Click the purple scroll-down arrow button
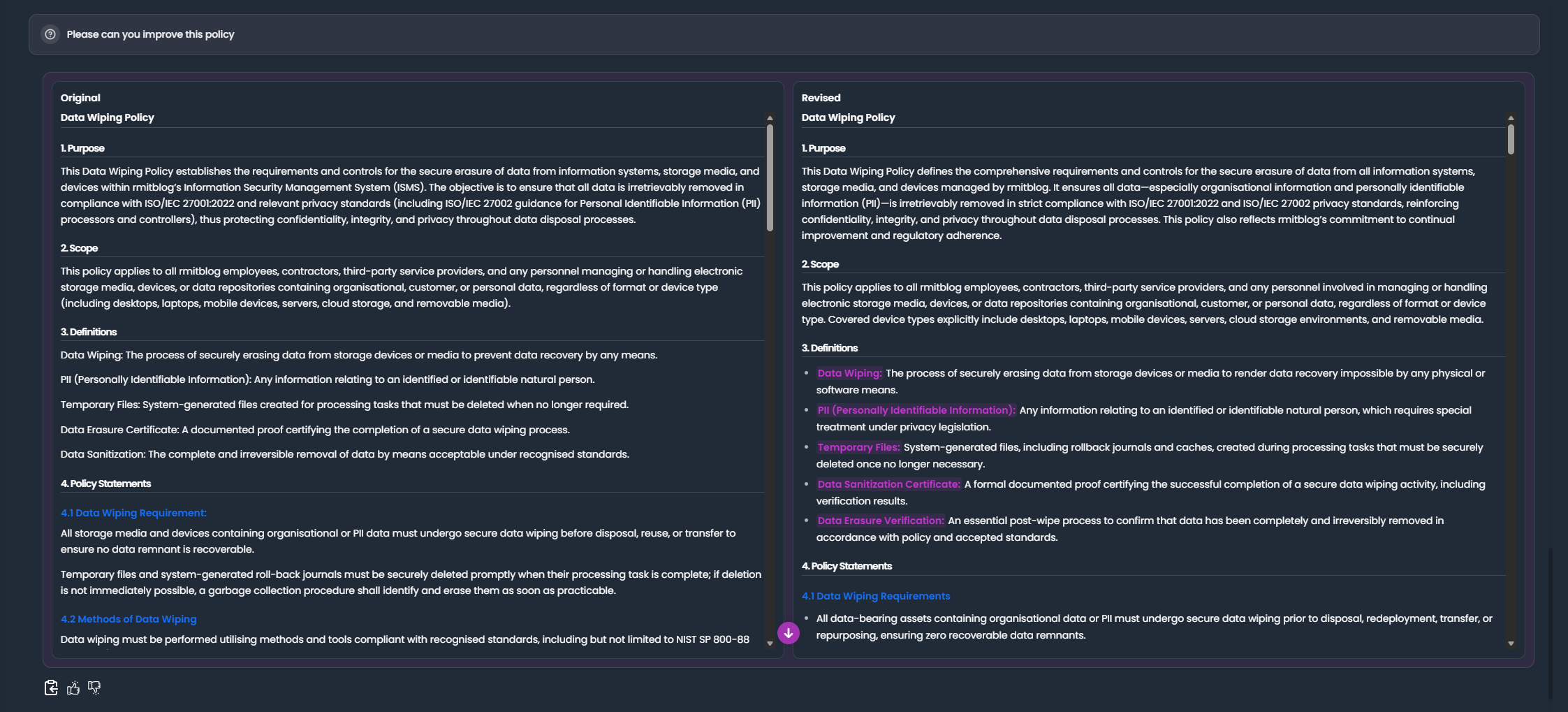 [789, 633]
